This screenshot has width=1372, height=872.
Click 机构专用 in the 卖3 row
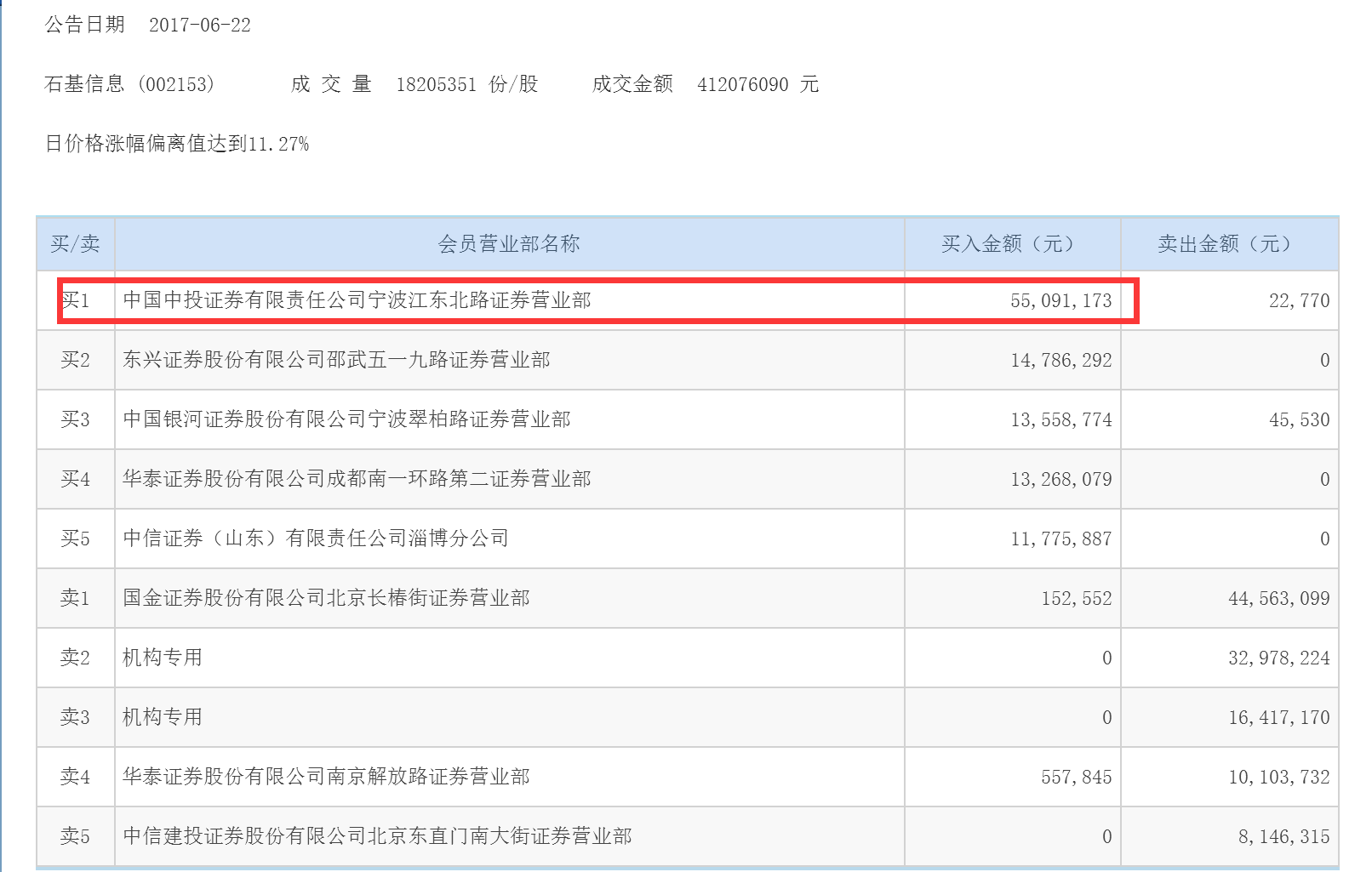(163, 717)
